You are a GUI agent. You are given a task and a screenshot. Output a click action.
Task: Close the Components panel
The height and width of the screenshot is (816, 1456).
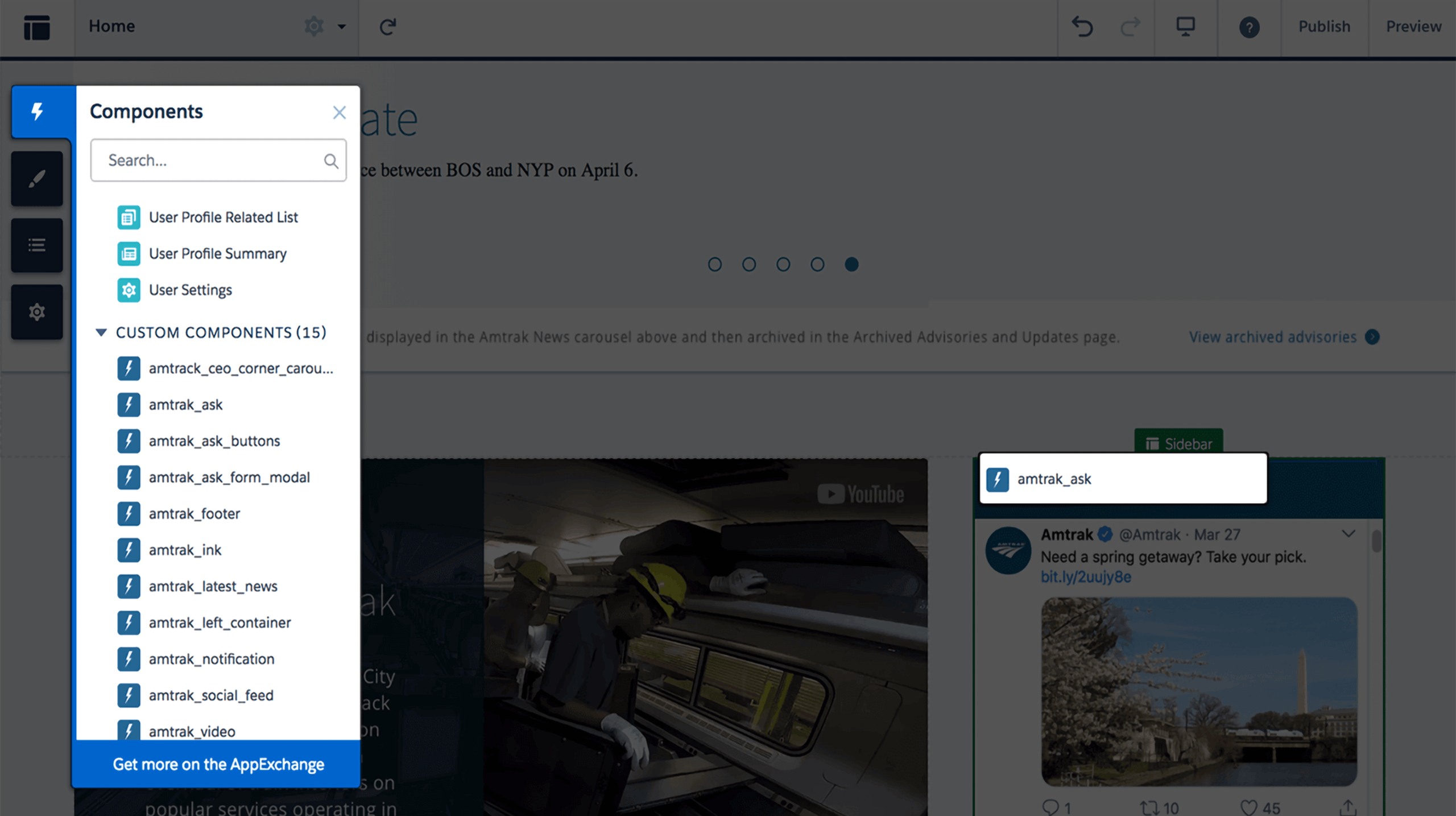click(x=340, y=113)
